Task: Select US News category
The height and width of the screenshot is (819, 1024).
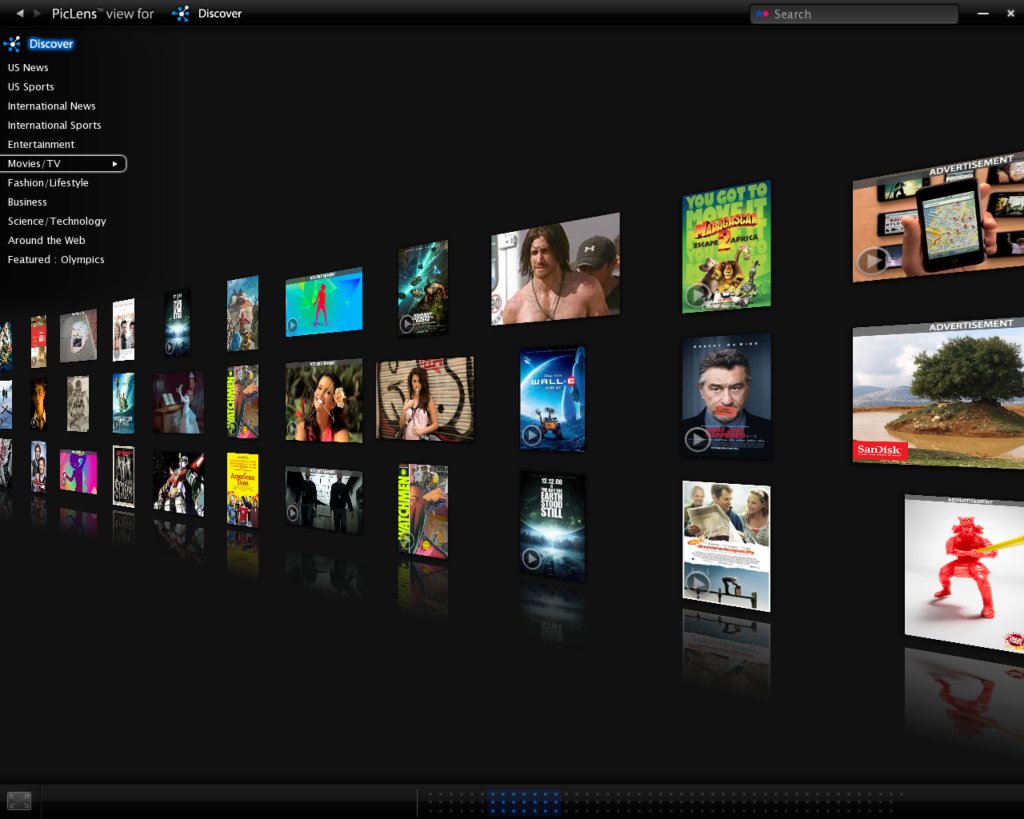Action: 28,67
